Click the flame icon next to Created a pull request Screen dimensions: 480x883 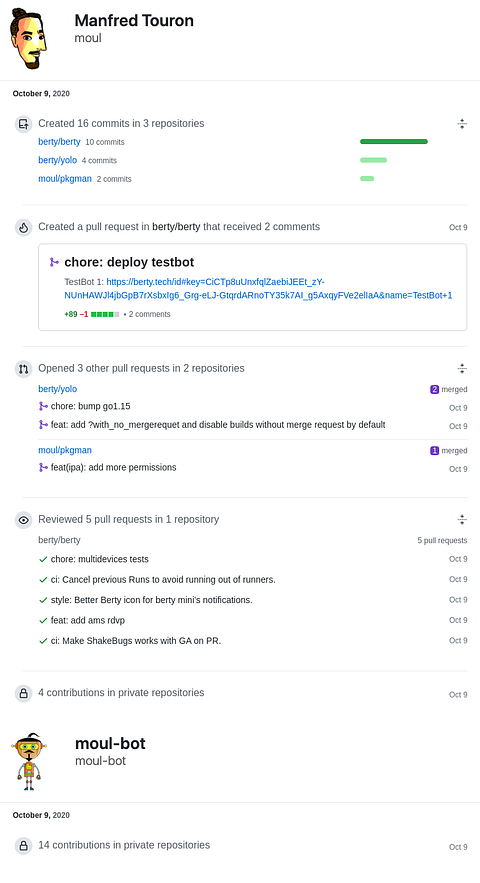(x=23, y=228)
